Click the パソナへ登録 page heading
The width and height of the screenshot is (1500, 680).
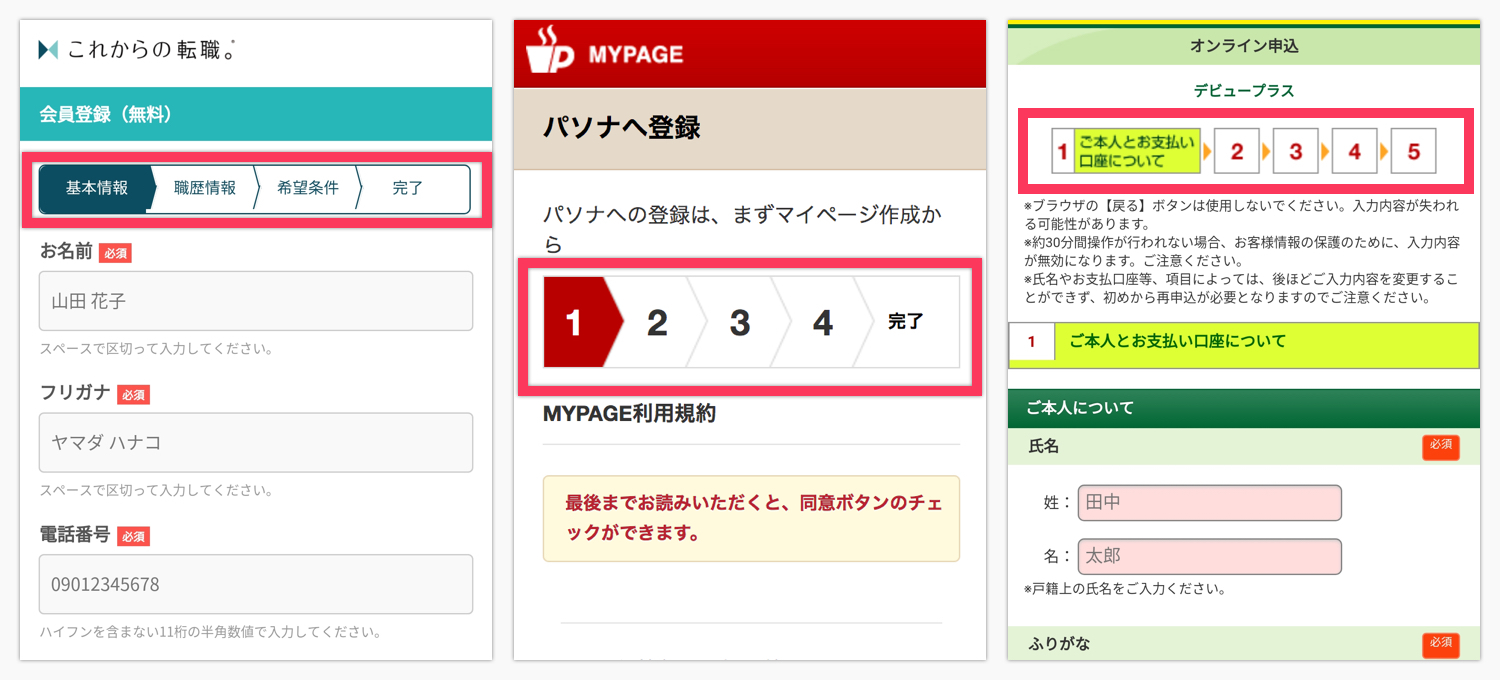[622, 128]
